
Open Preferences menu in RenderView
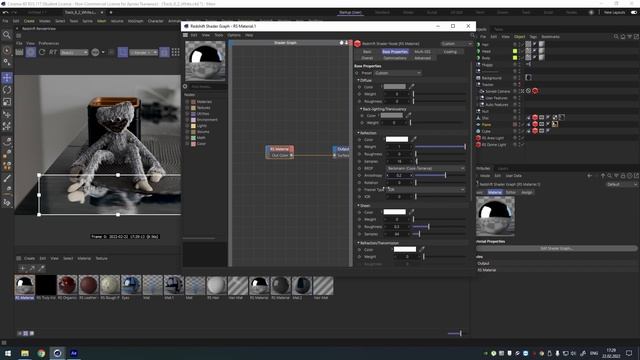point(49,43)
